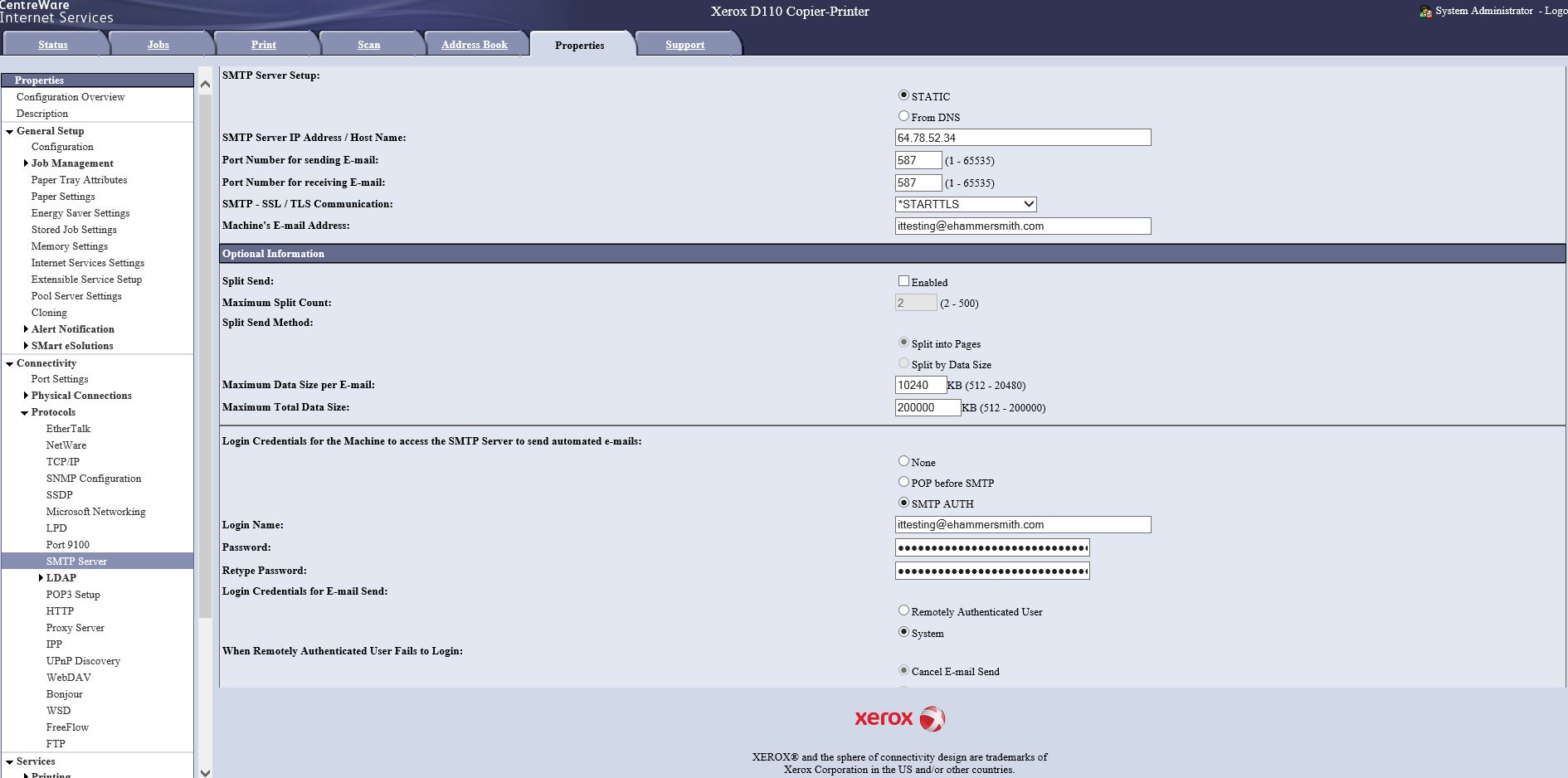Image resolution: width=1568 pixels, height=778 pixels.
Task: Collapse the Protocols tree node
Action: pyautogui.click(x=25, y=412)
